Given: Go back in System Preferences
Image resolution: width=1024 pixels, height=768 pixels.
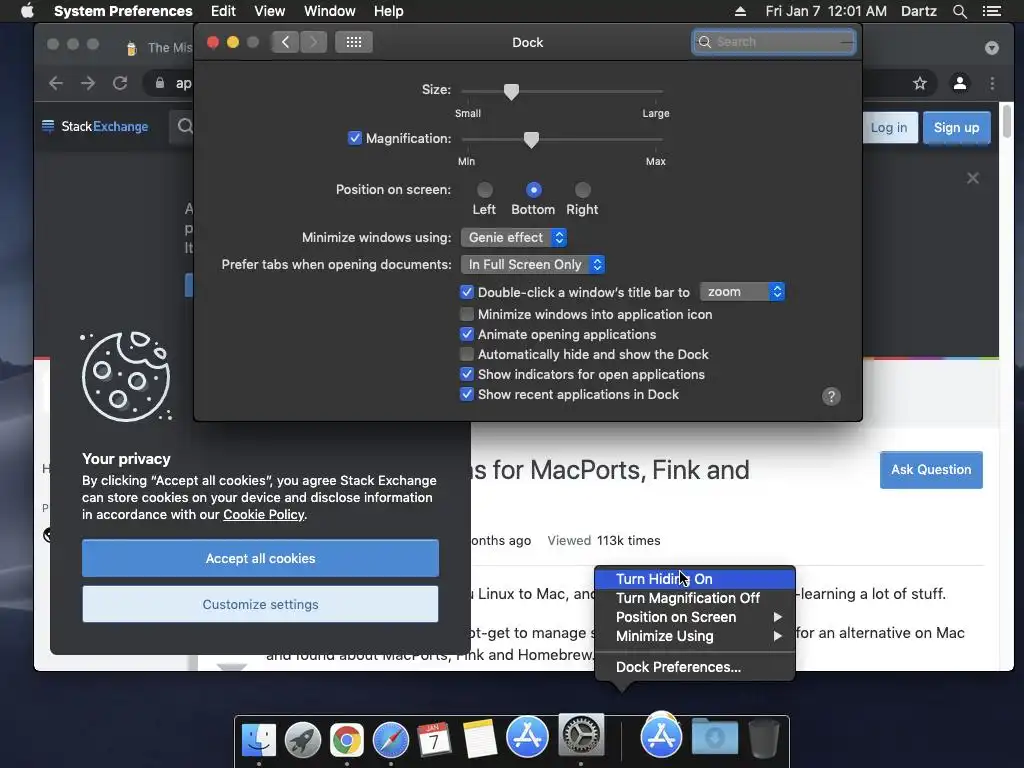Looking at the screenshot, I should point(285,42).
